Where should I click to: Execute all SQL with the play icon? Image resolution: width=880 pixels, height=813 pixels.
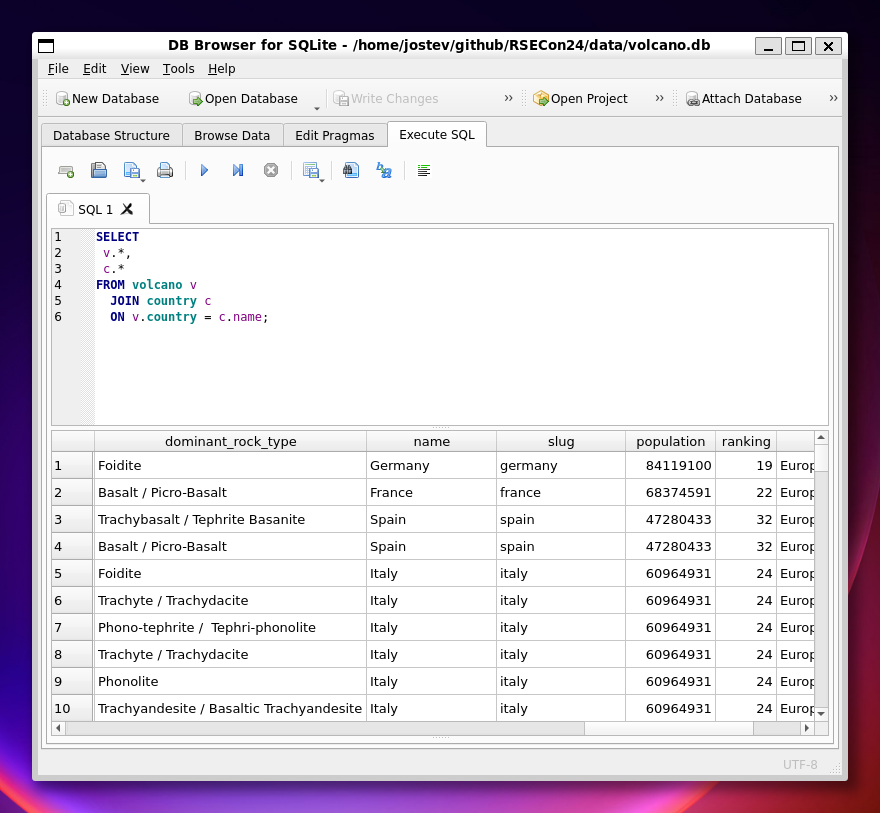click(204, 171)
